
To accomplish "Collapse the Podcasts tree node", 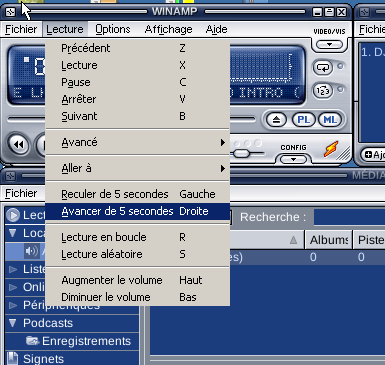I will (x=13, y=323).
